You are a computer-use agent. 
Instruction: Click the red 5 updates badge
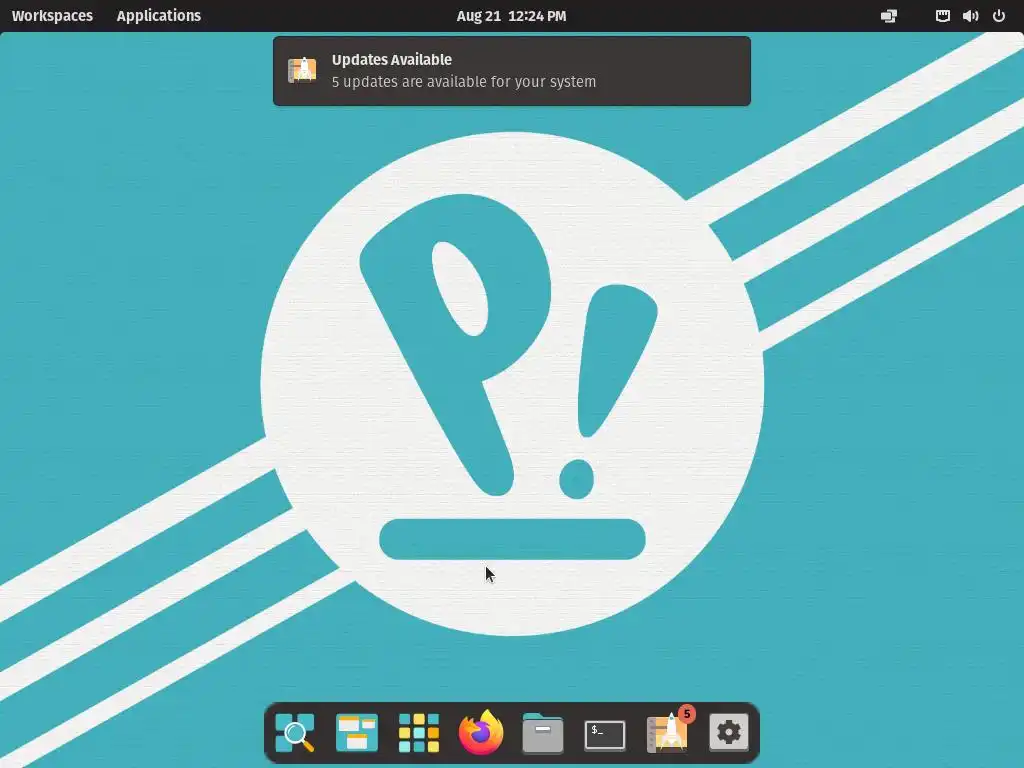(686, 714)
